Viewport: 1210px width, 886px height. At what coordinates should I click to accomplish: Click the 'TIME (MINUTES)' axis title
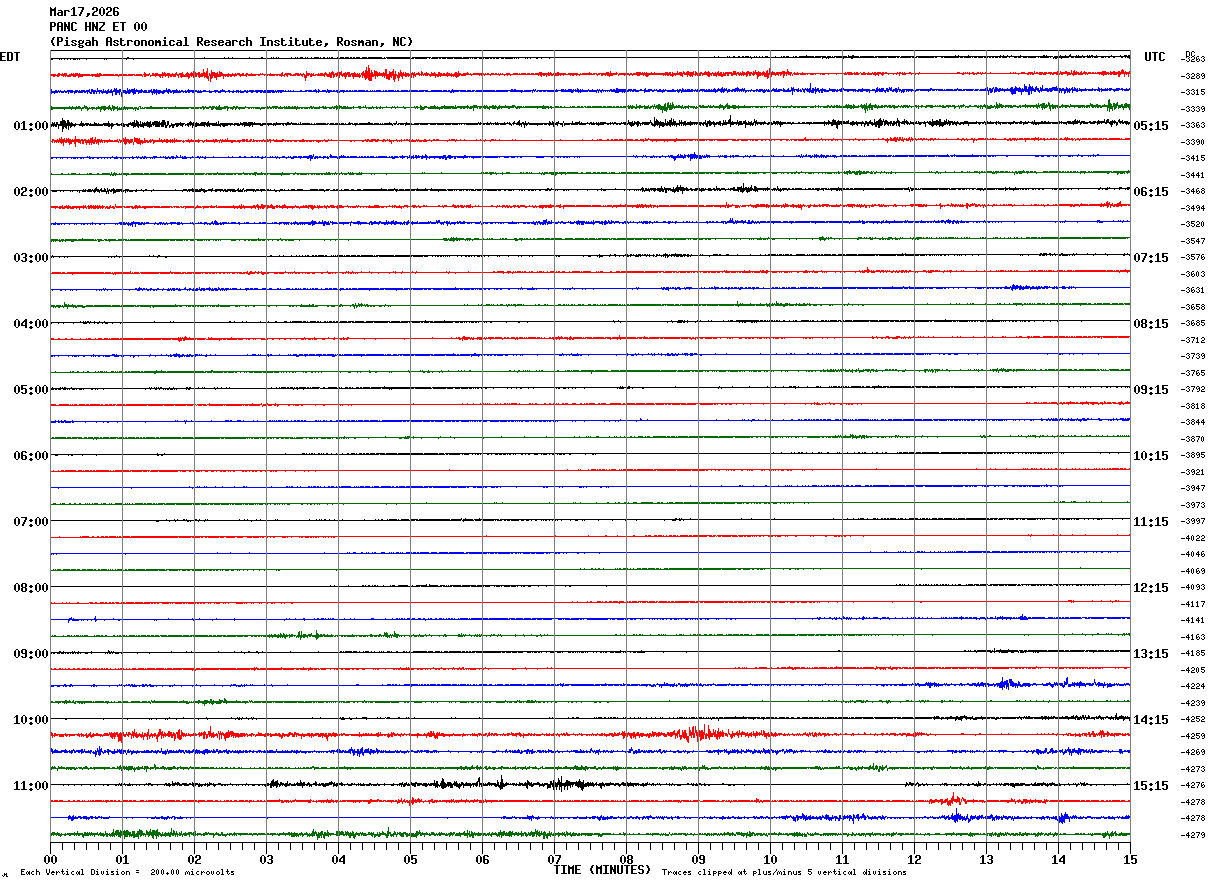[x=602, y=870]
